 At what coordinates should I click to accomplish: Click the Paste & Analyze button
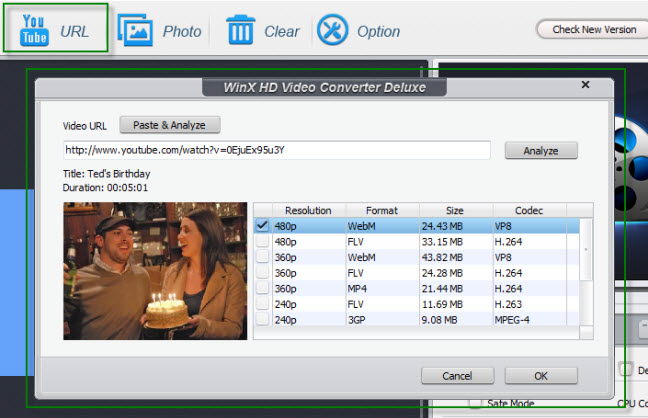[169, 125]
